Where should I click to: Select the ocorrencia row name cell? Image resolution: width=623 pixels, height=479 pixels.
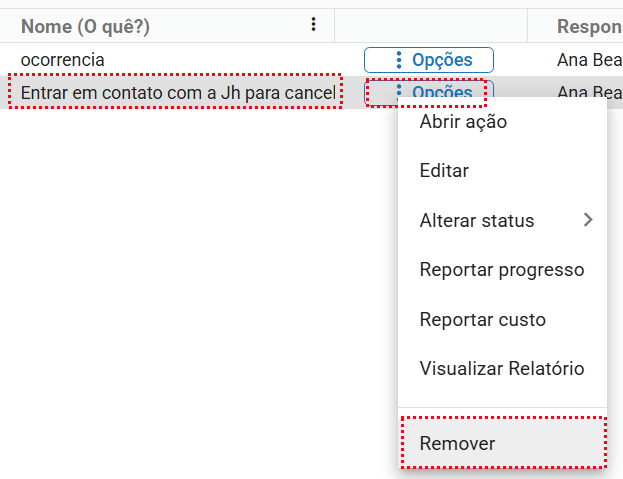tap(62, 60)
